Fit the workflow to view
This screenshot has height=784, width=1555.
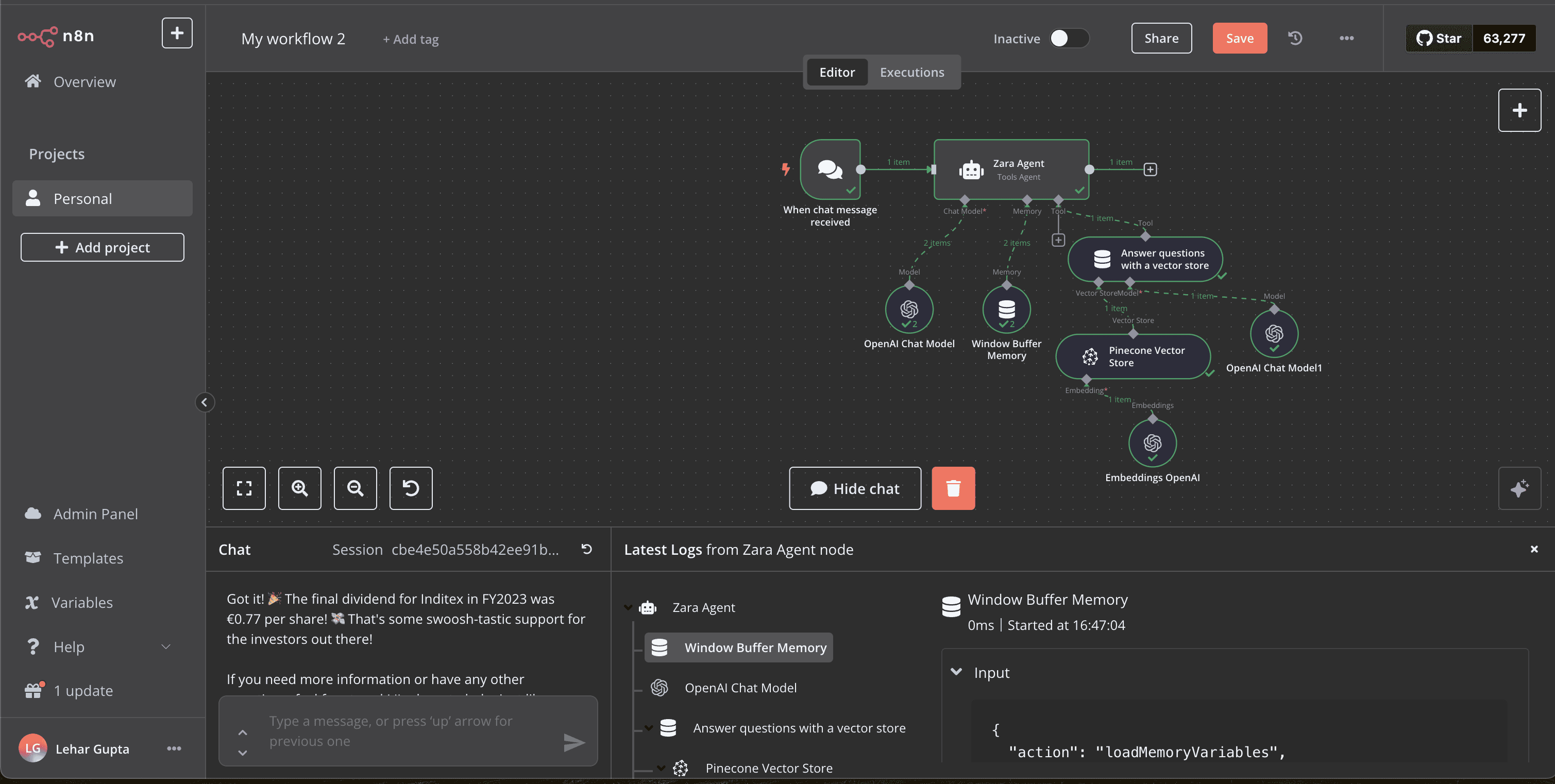pos(244,488)
